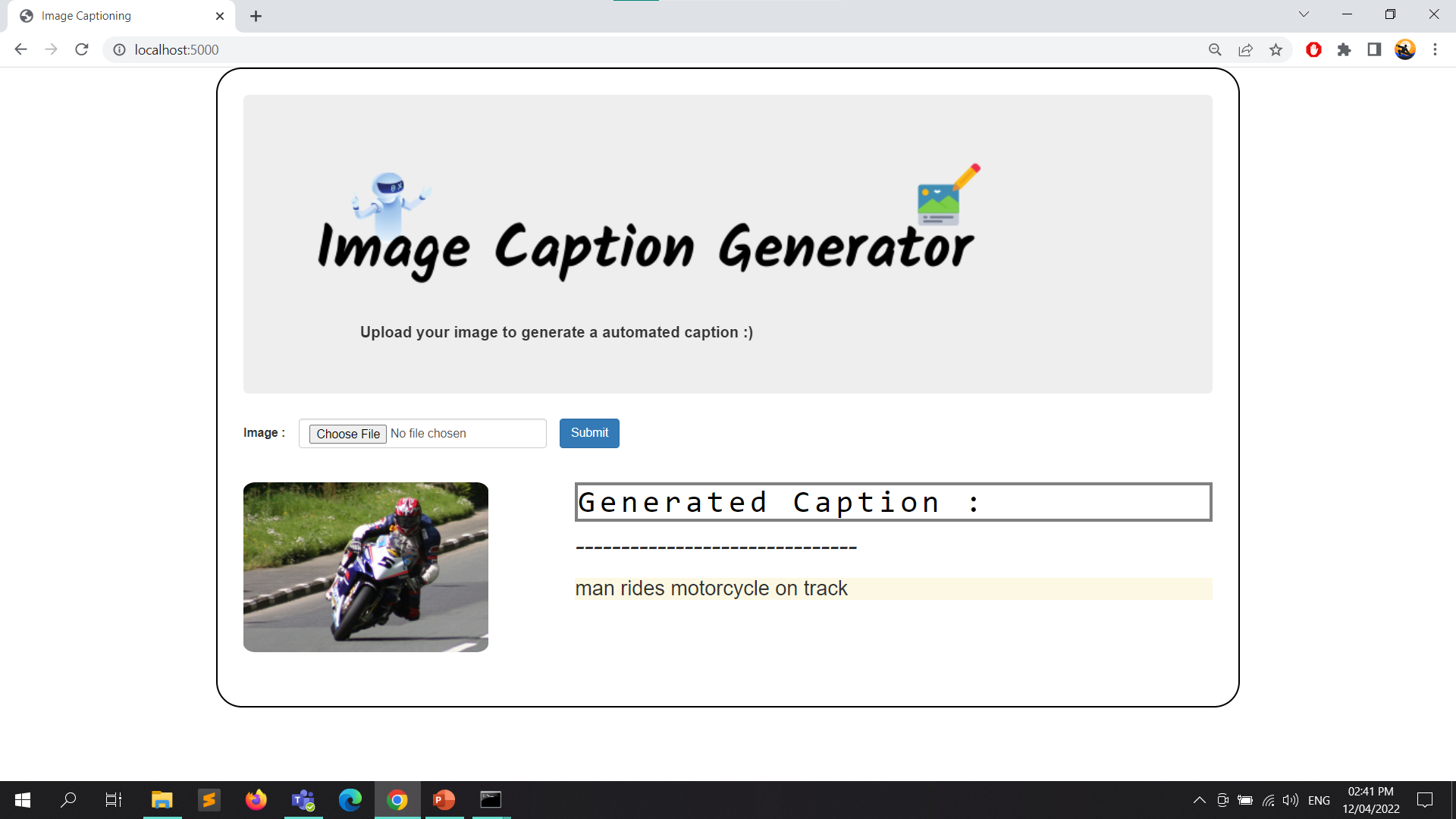Open a new browser tab
Screen dimensions: 1456x819
256,16
